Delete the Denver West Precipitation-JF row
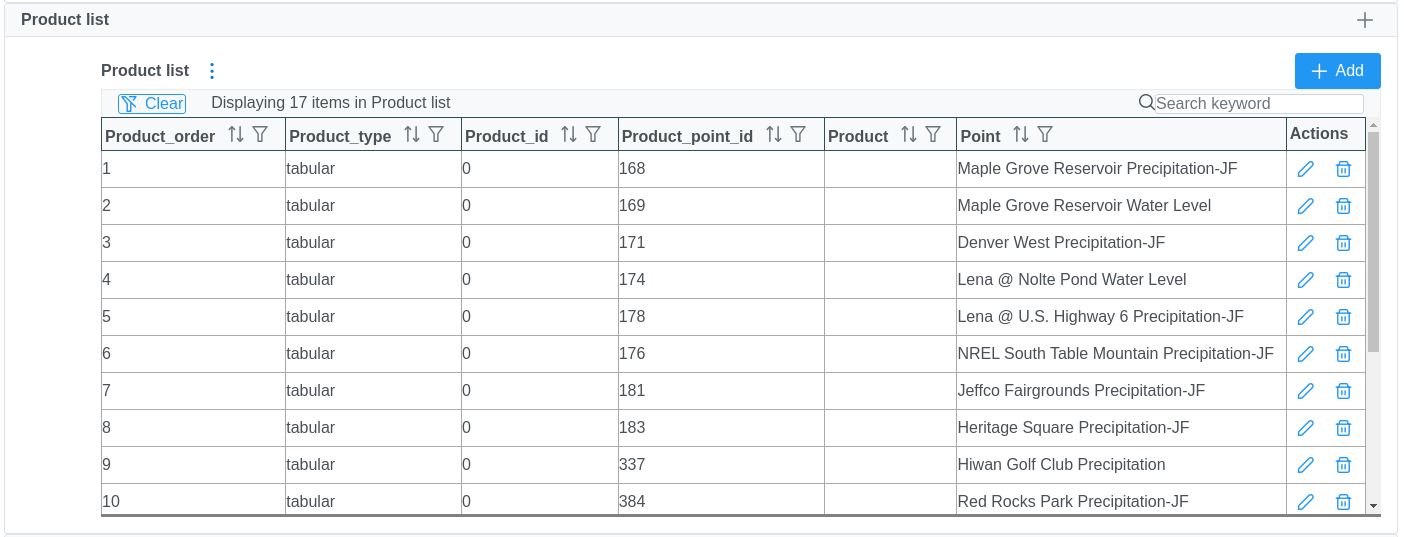 pos(1343,243)
